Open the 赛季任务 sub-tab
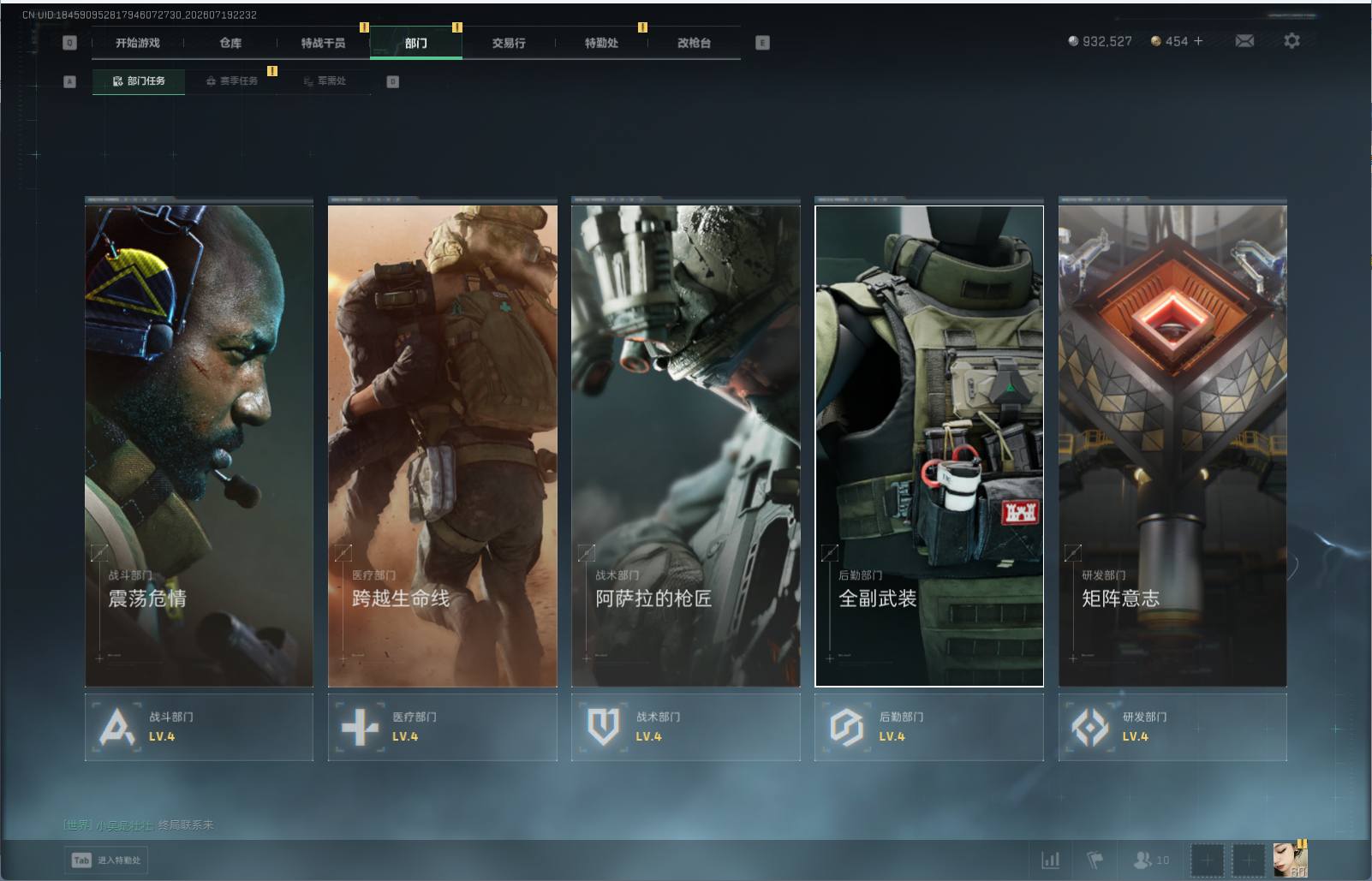1372x881 pixels. 231,81
